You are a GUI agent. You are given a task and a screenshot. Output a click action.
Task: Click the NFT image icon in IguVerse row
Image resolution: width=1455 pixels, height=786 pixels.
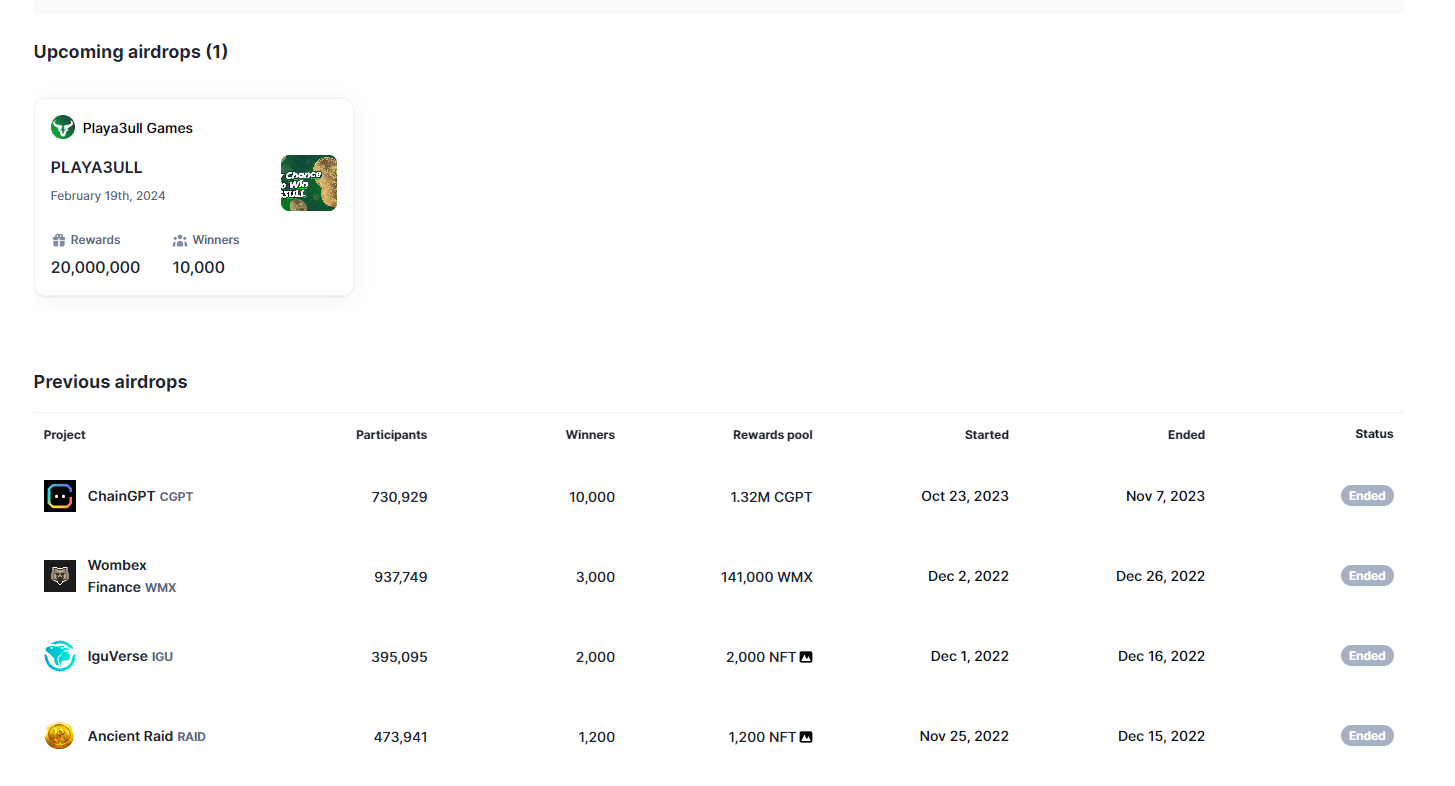point(806,657)
